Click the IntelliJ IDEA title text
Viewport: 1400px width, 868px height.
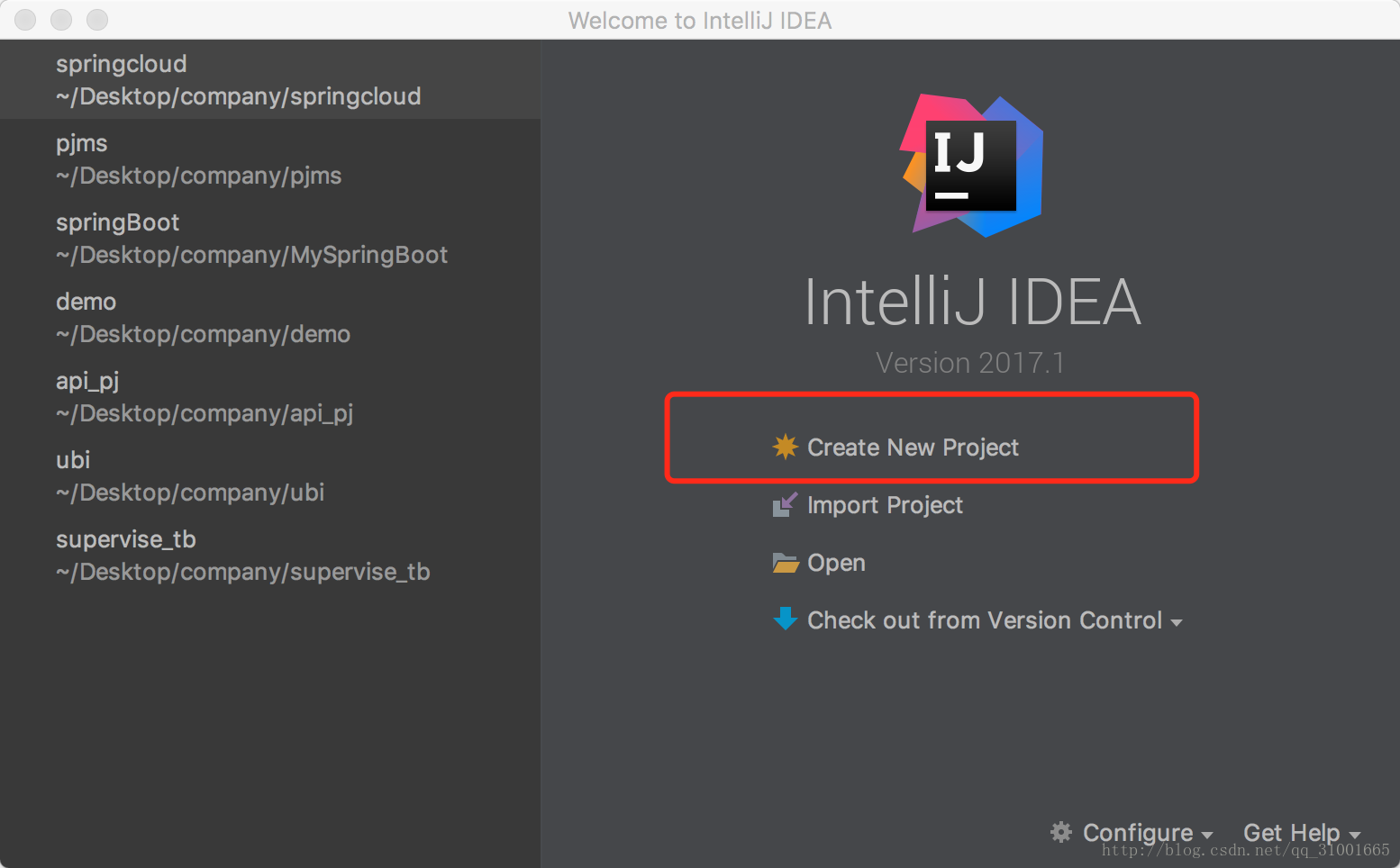coord(972,302)
